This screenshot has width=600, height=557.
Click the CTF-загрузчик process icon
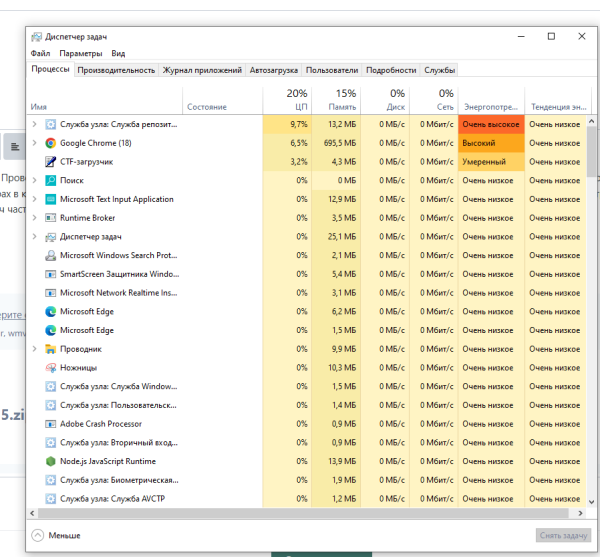tap(51, 161)
